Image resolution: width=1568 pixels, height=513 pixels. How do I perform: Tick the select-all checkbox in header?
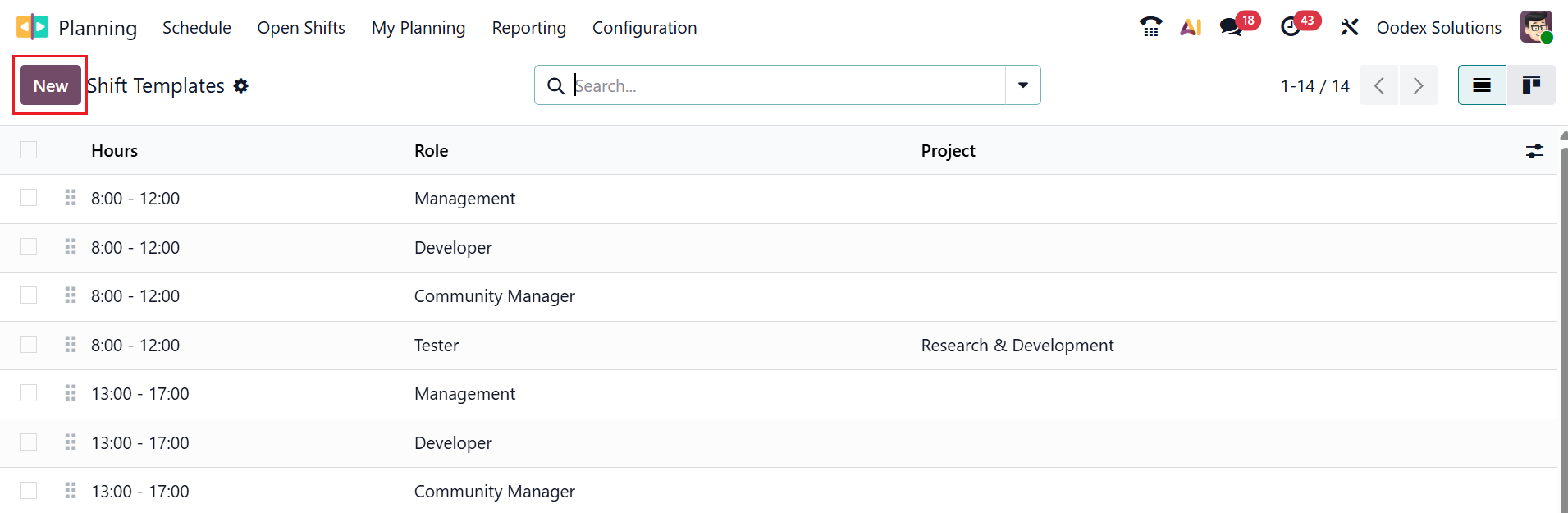(x=29, y=149)
